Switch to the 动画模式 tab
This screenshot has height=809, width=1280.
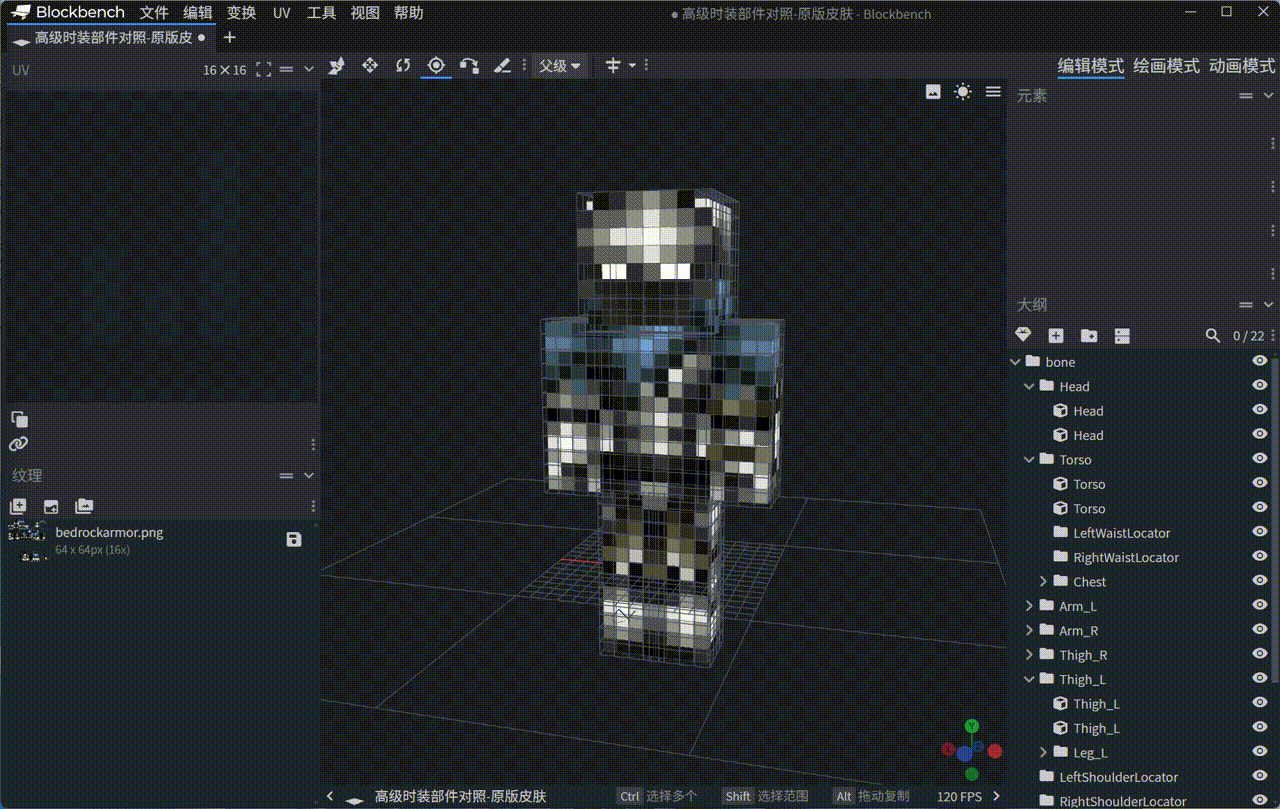(x=1242, y=66)
